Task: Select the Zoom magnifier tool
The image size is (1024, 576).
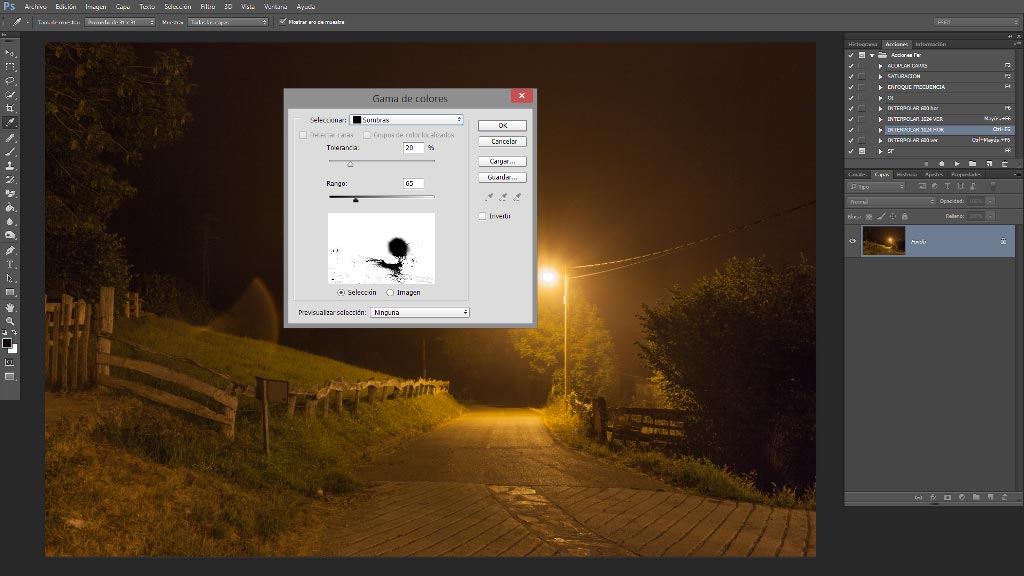Action: click(10, 321)
